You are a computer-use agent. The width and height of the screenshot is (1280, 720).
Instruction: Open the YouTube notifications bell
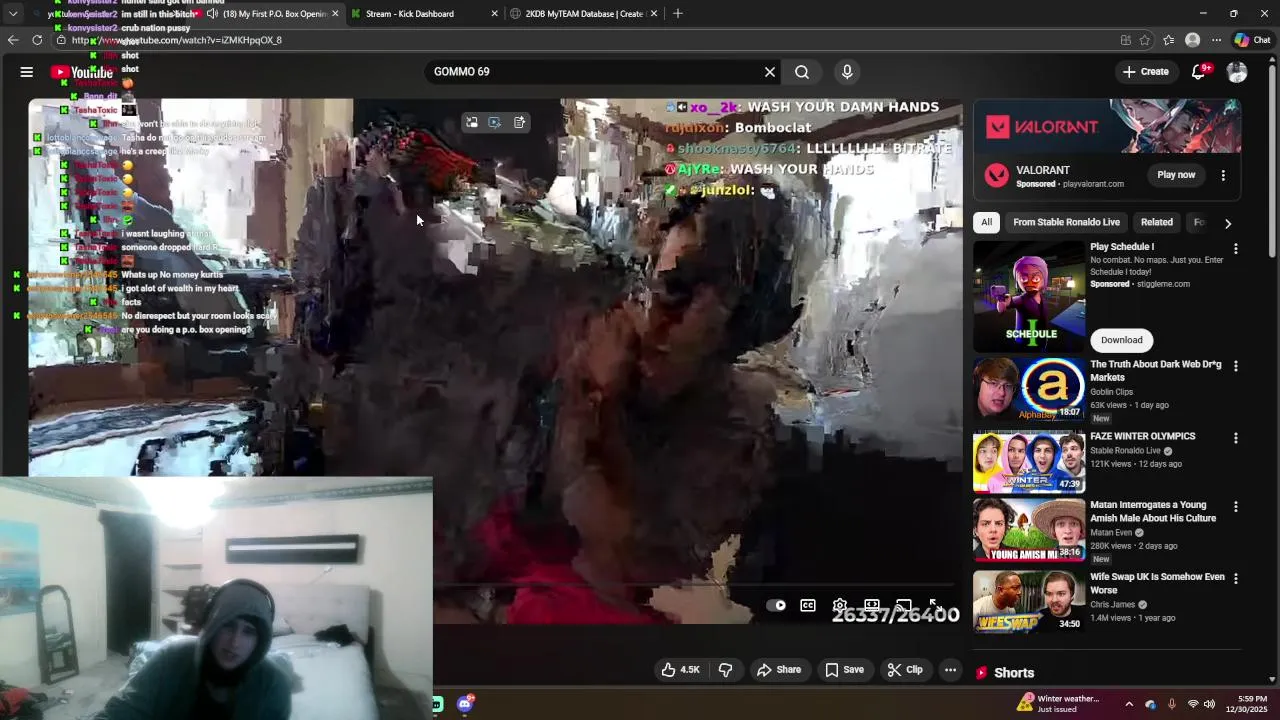(x=1199, y=72)
